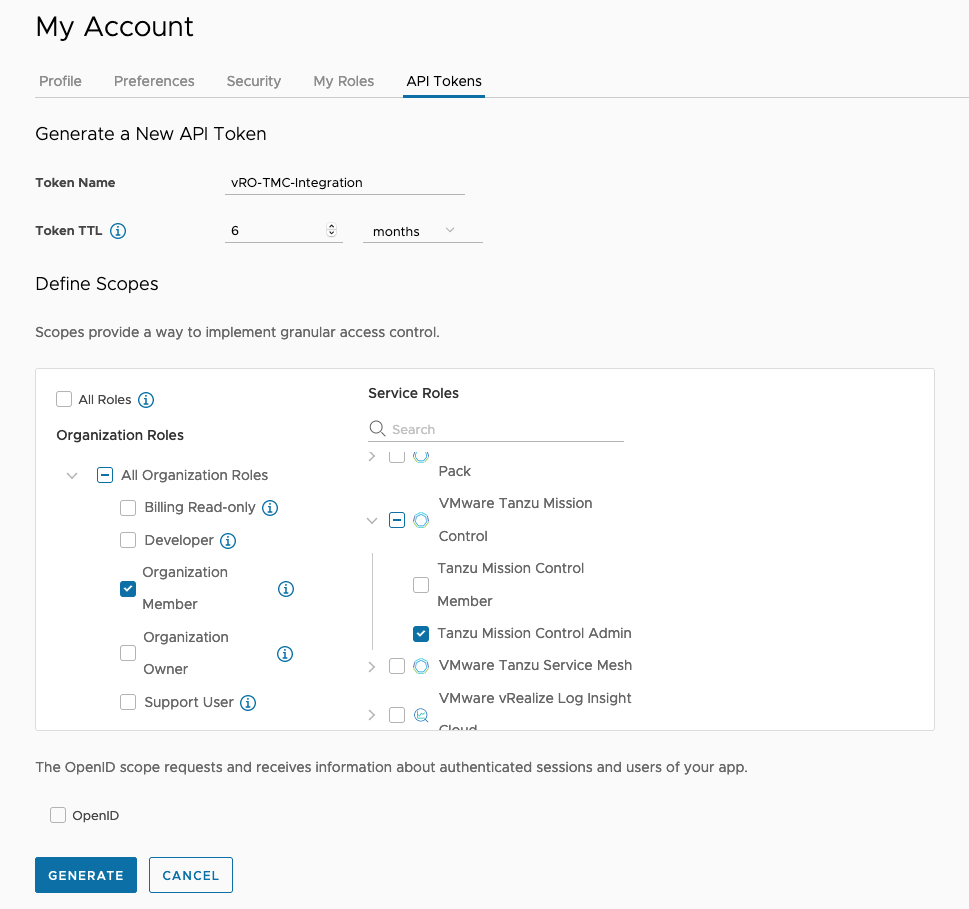The height and width of the screenshot is (909, 969).
Task: Click the VMware Tanzu Service Mesh icon
Action: [421, 666]
